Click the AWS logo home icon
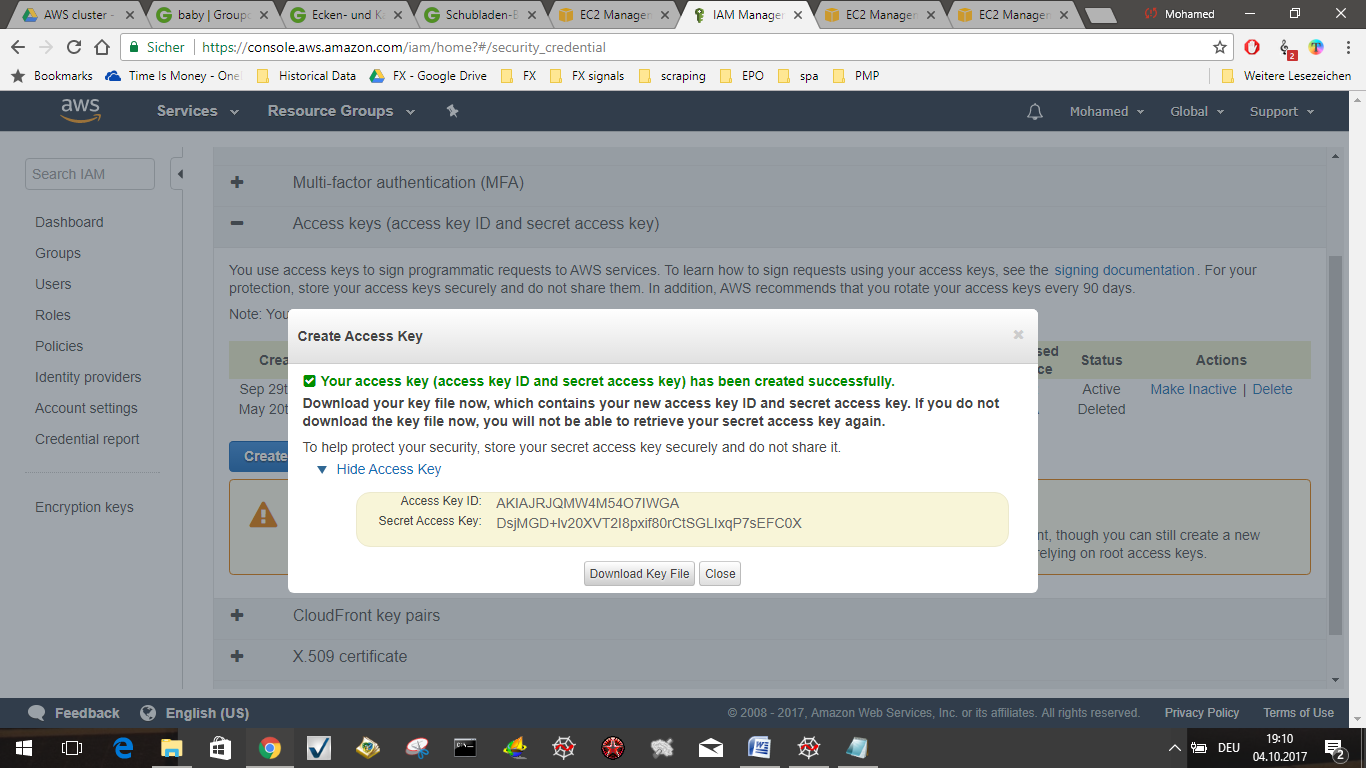This screenshot has width=1366, height=768. 80,111
